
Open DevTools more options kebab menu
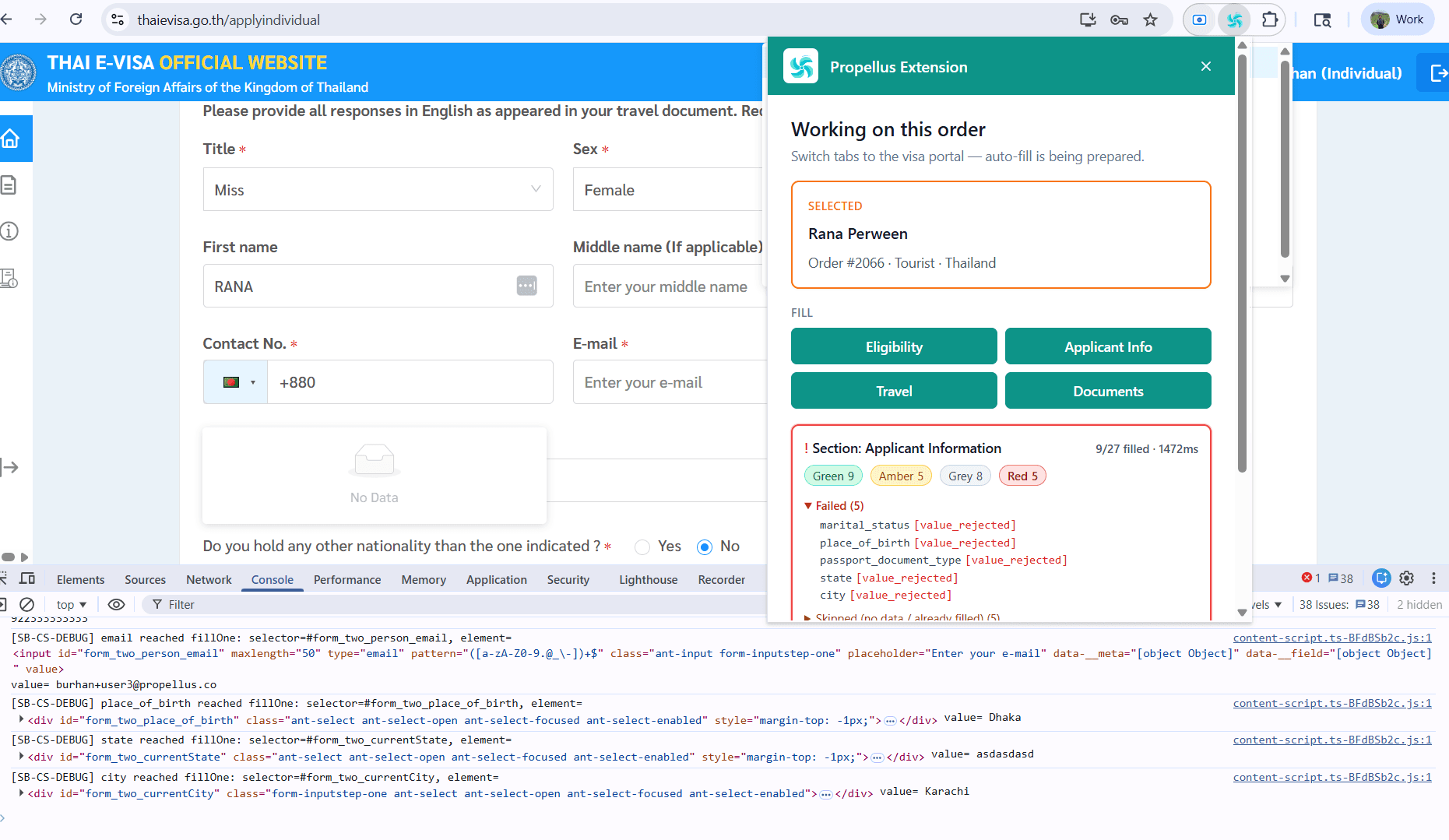(x=1433, y=578)
